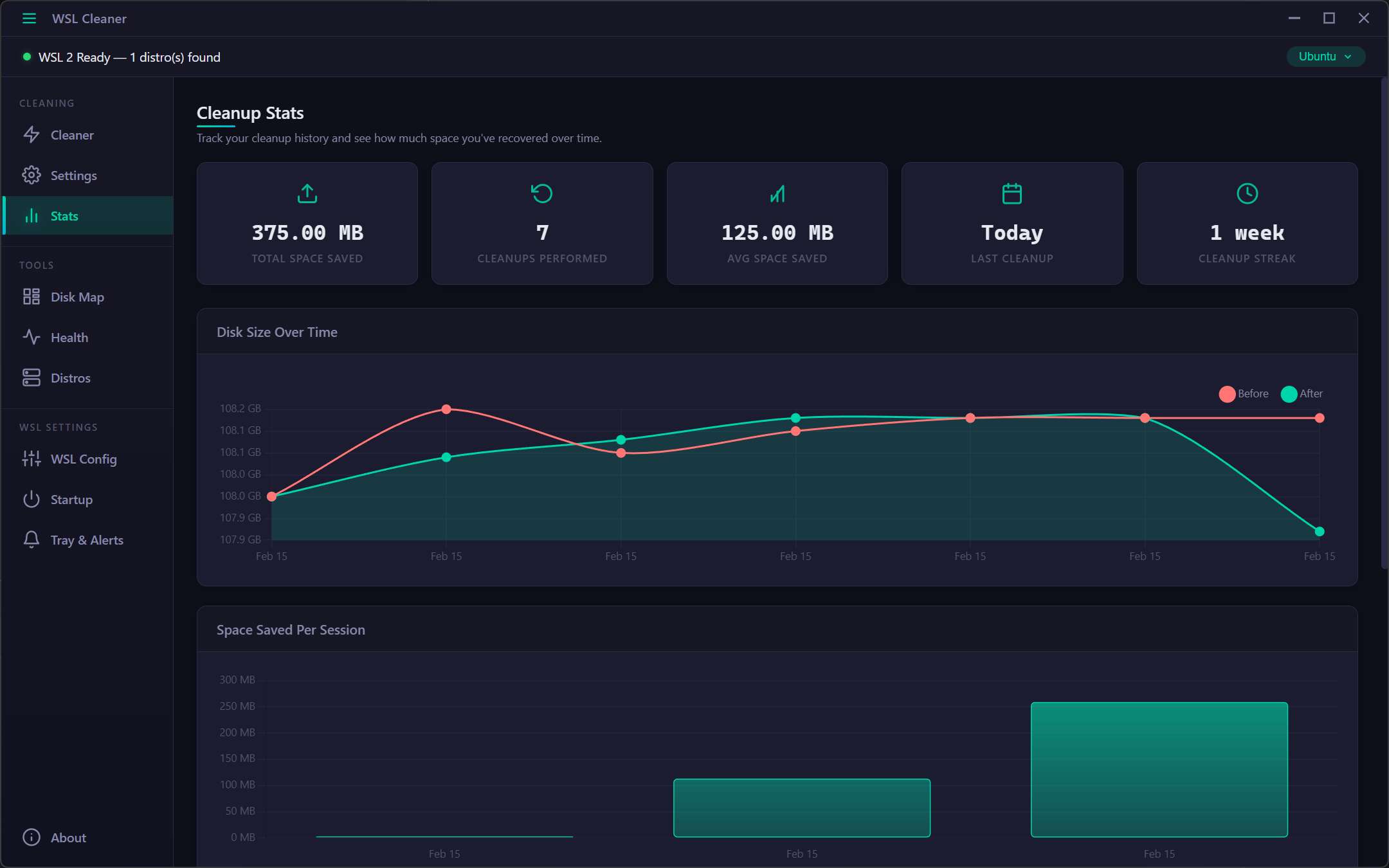Open About info icon
The image size is (1389, 868).
coord(32,837)
